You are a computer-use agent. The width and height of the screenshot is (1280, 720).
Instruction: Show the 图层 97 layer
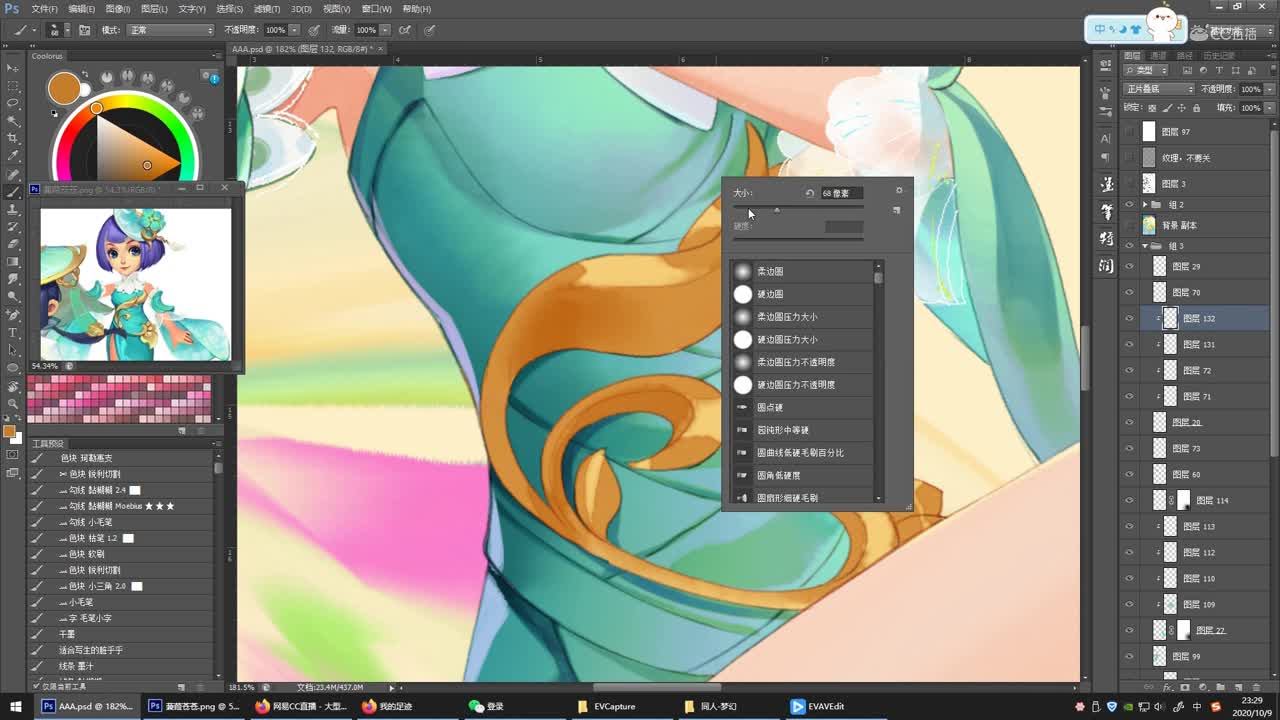[1129, 132]
